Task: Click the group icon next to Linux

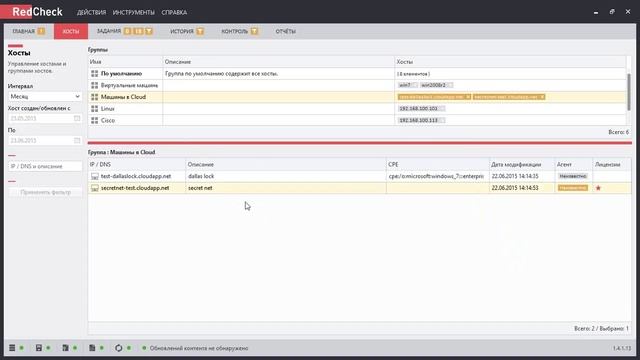Action: point(95,109)
